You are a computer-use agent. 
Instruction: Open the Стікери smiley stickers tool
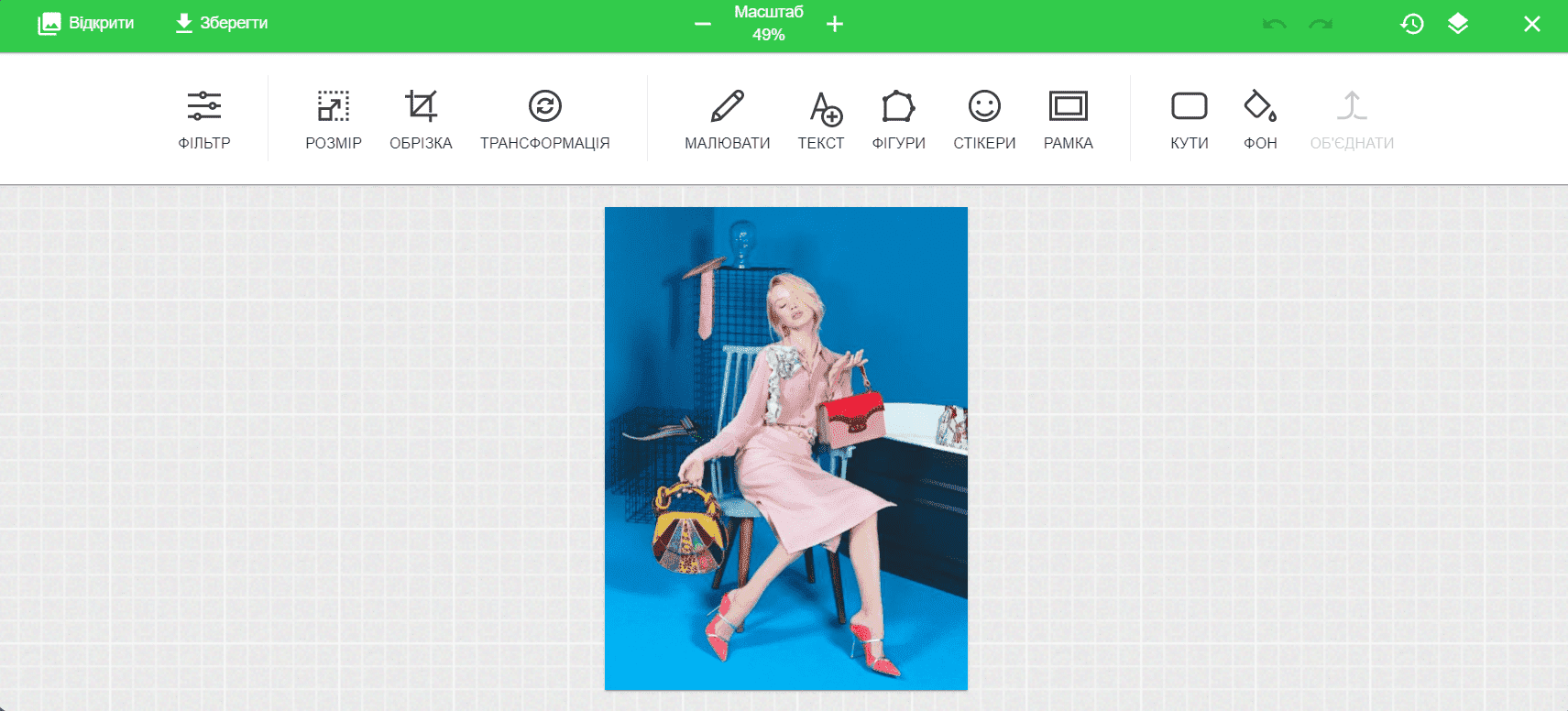pyautogui.click(x=984, y=118)
